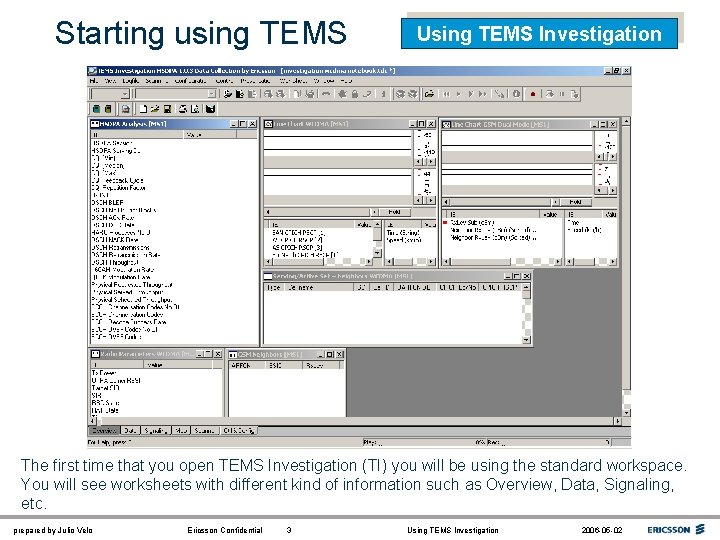This screenshot has width=720, height=540.
Task: Select the DSCH BLER row in HSDPA Analysis
Action: pos(107,202)
